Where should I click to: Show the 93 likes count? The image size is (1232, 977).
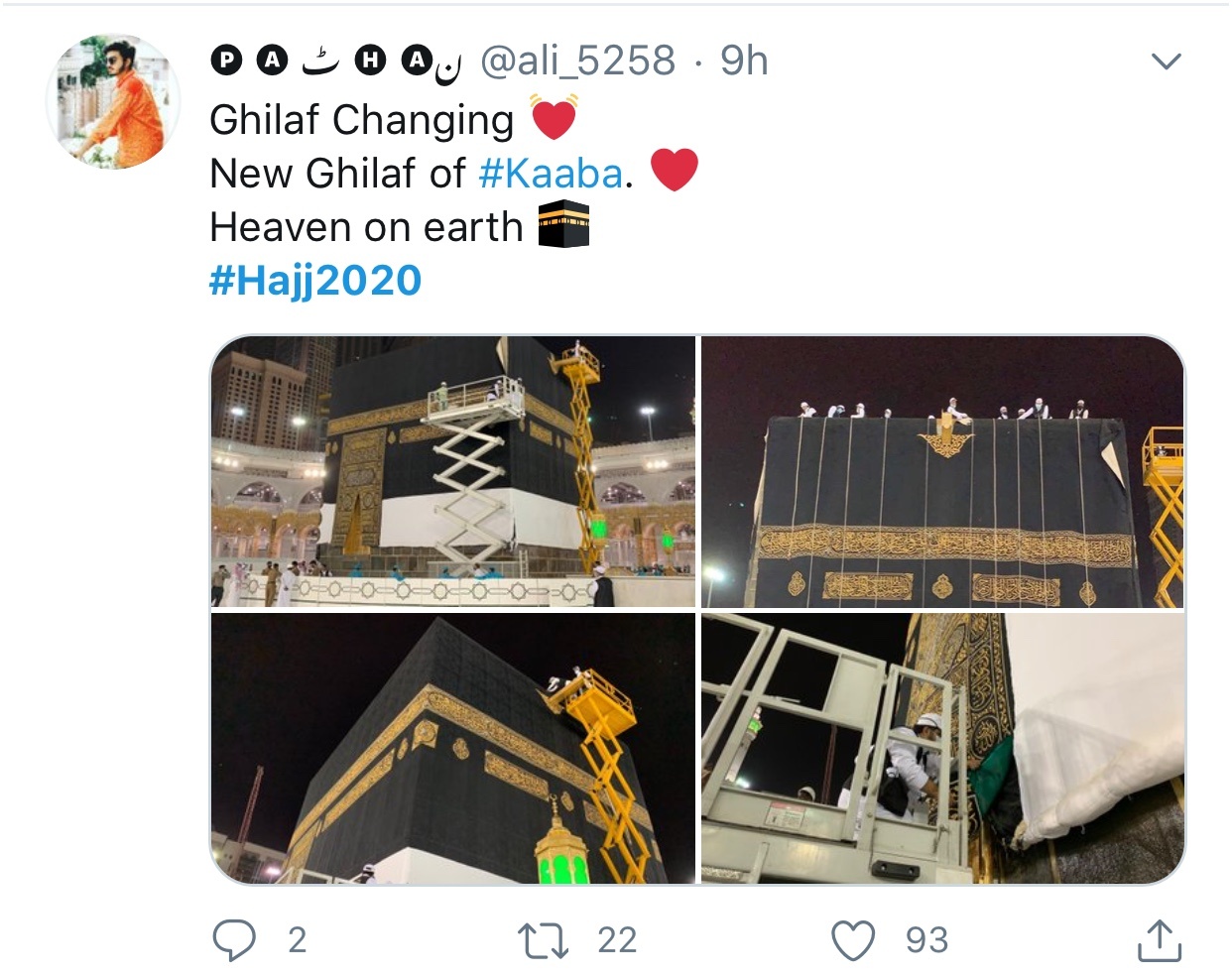tap(926, 940)
